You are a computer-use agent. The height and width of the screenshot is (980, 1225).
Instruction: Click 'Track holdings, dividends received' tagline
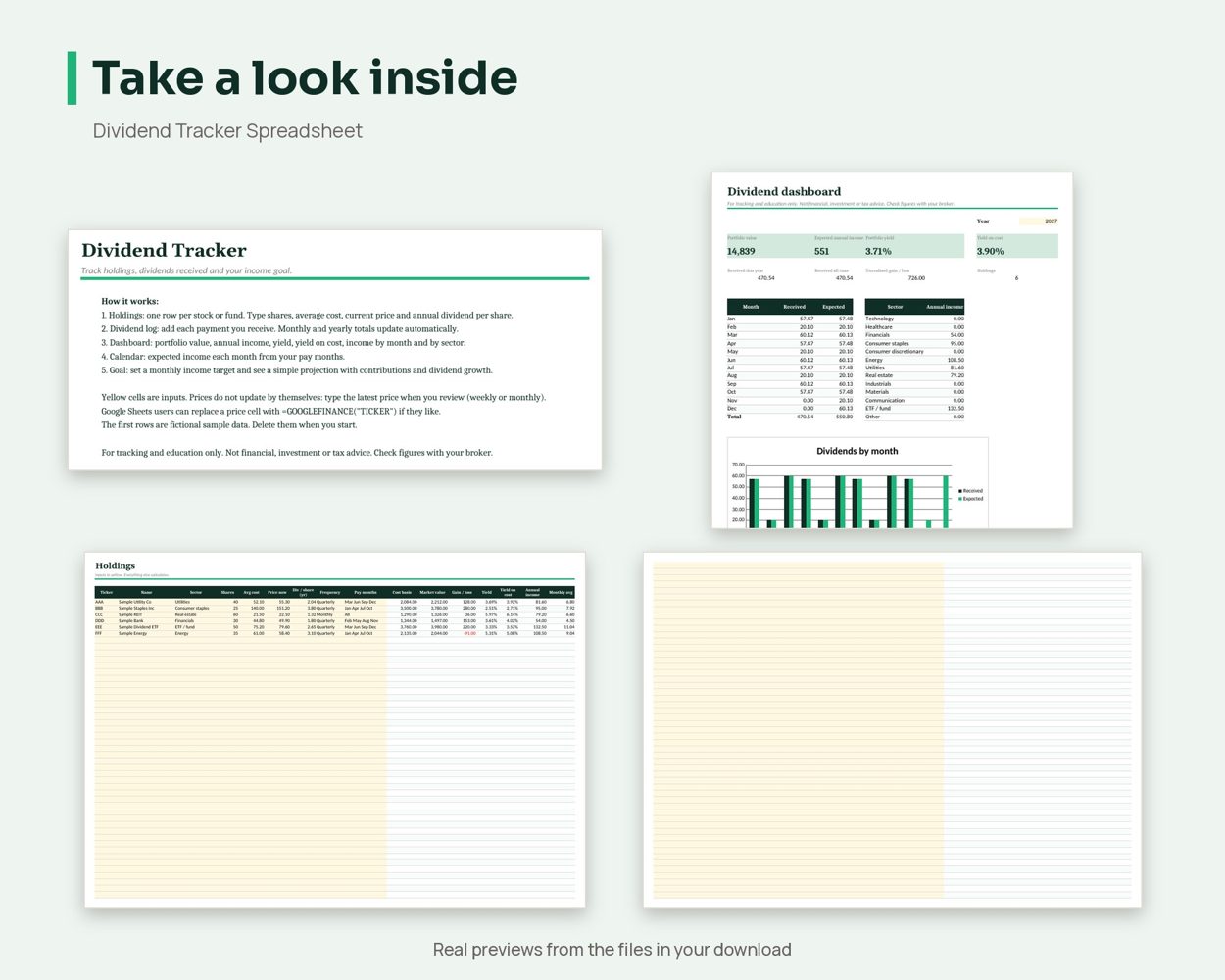click(x=186, y=270)
